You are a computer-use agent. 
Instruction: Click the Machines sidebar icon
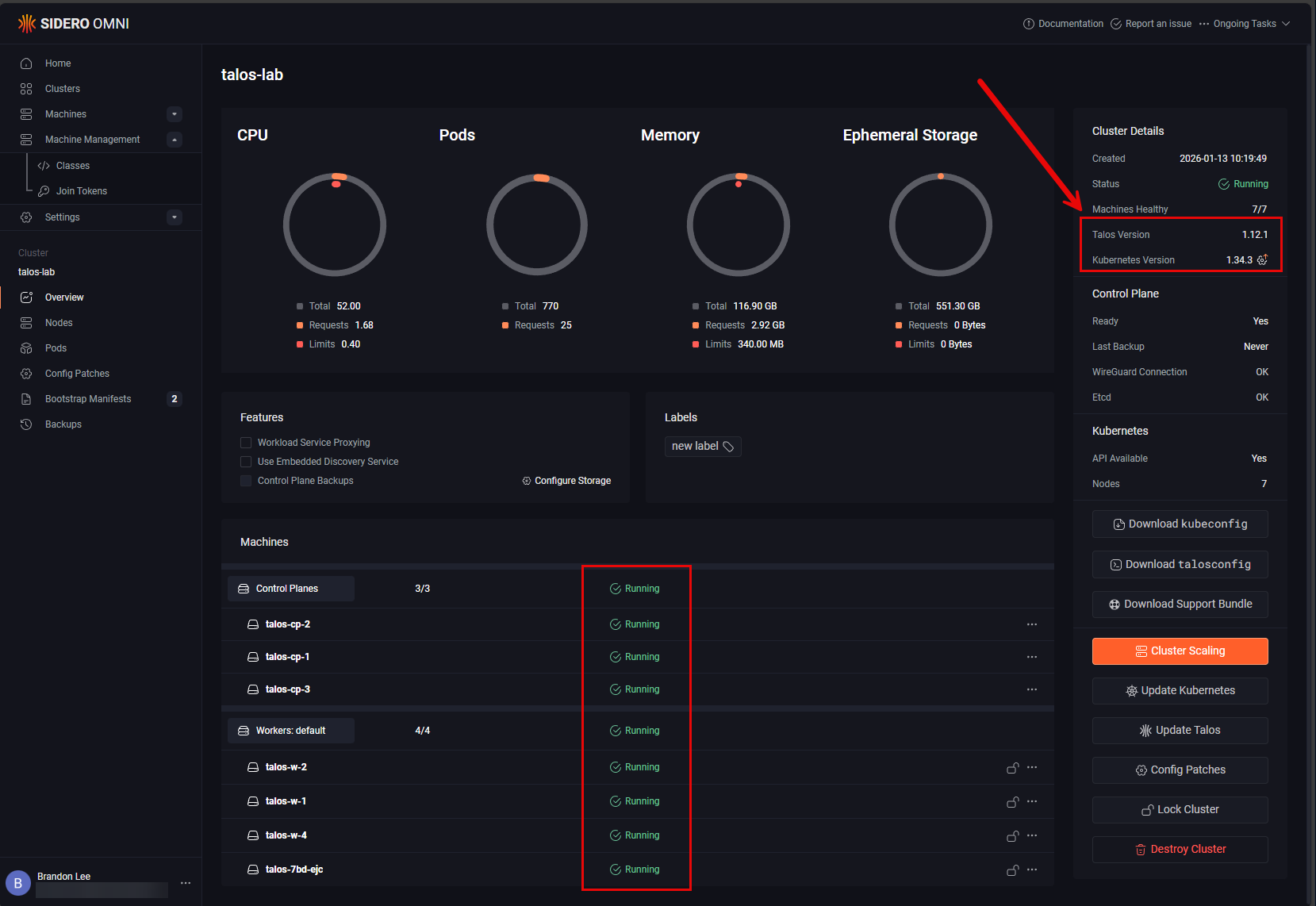click(26, 114)
